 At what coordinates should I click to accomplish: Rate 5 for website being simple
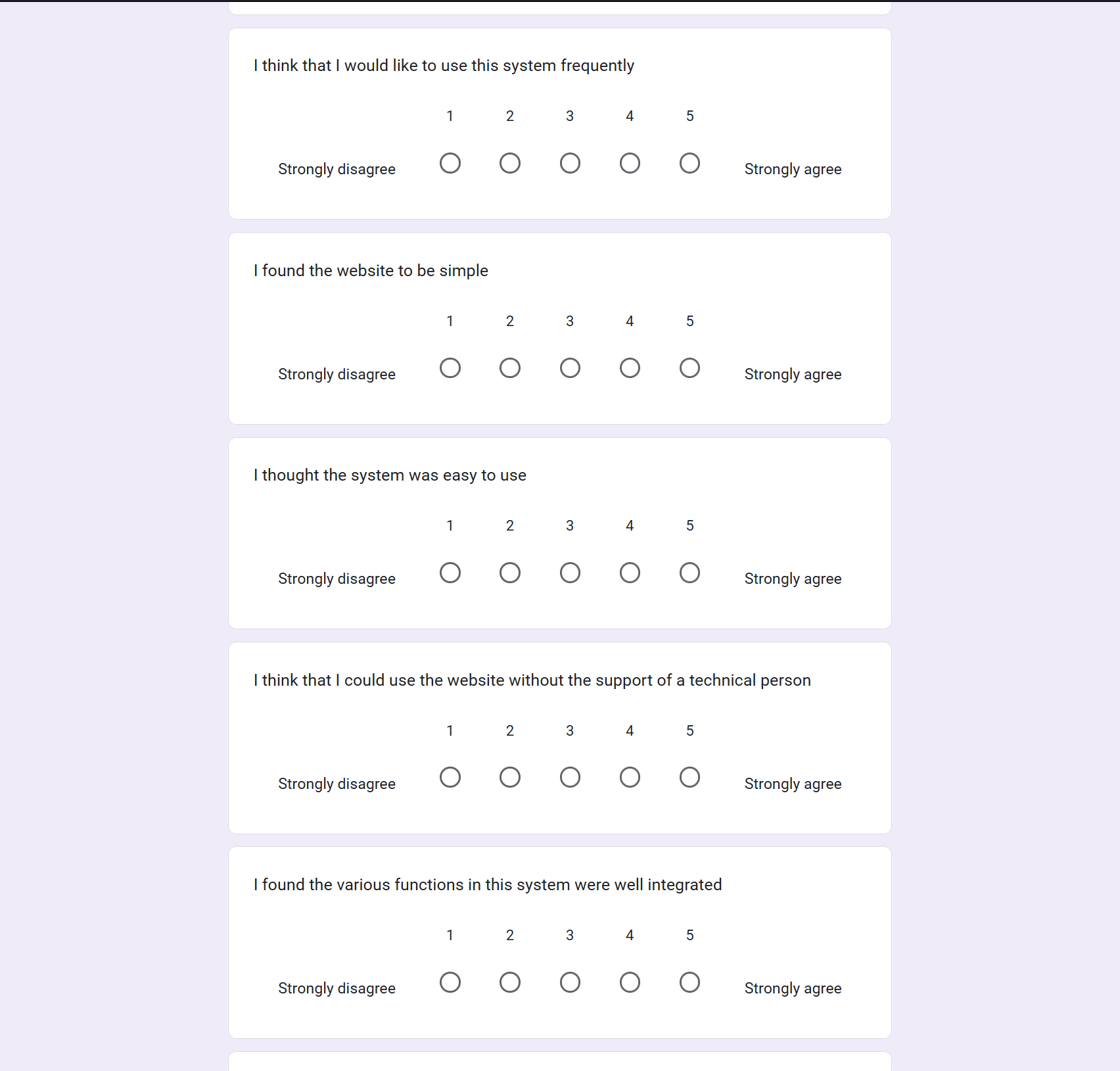[689, 368]
